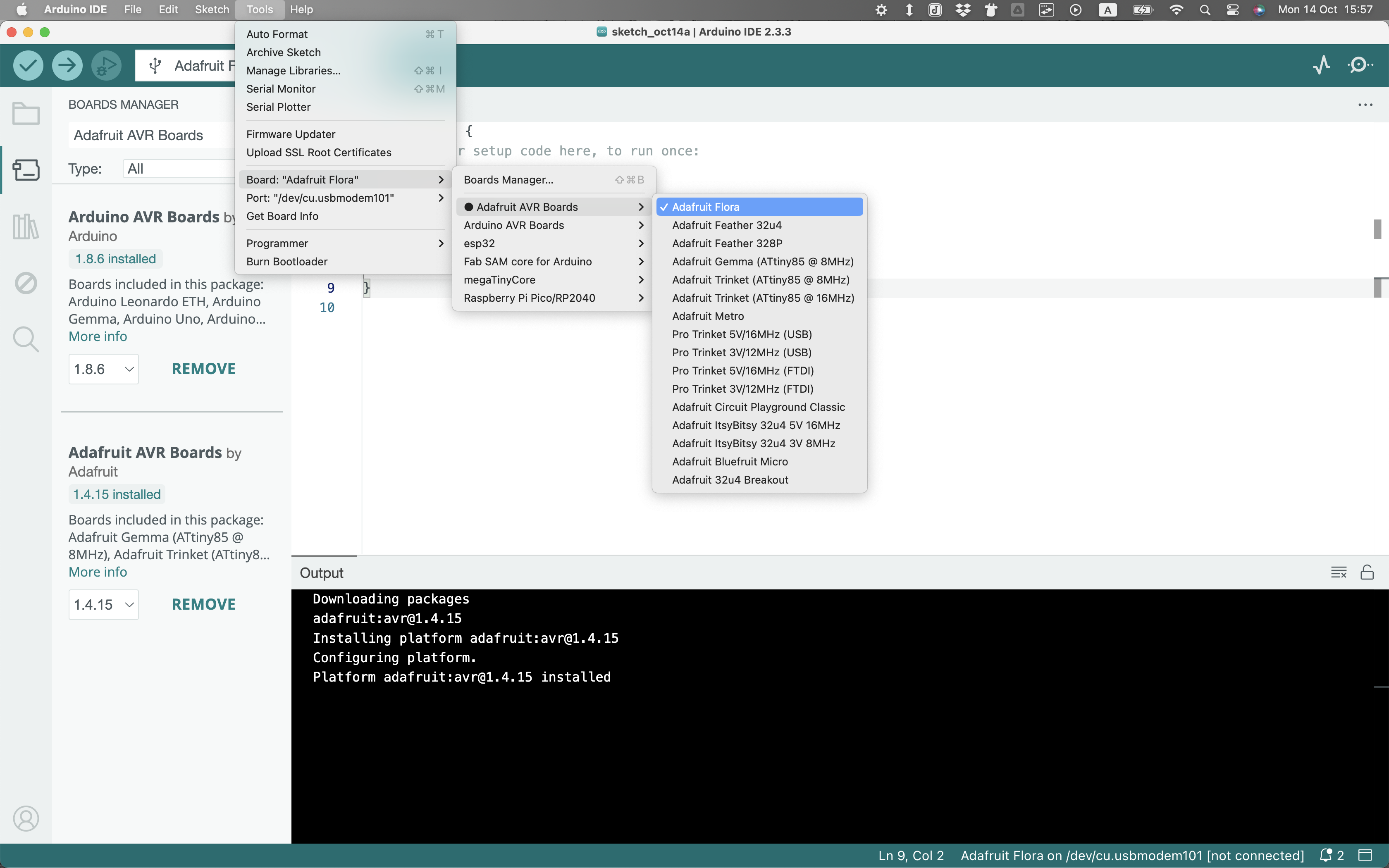Choose Adafruit Circuit Playground Classic
The image size is (1389, 868).
coord(759,407)
